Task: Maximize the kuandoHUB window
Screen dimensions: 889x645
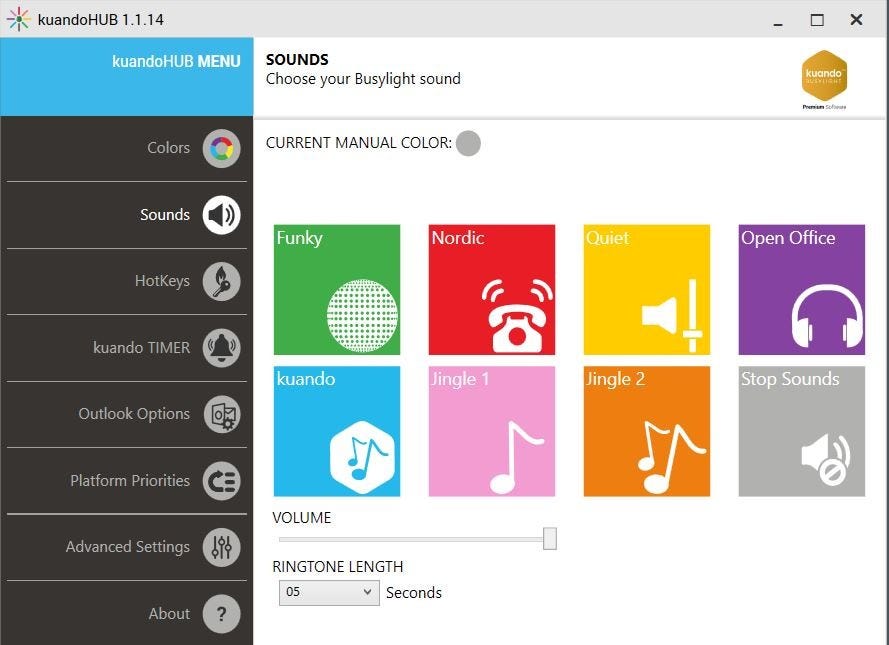Action: coord(817,20)
